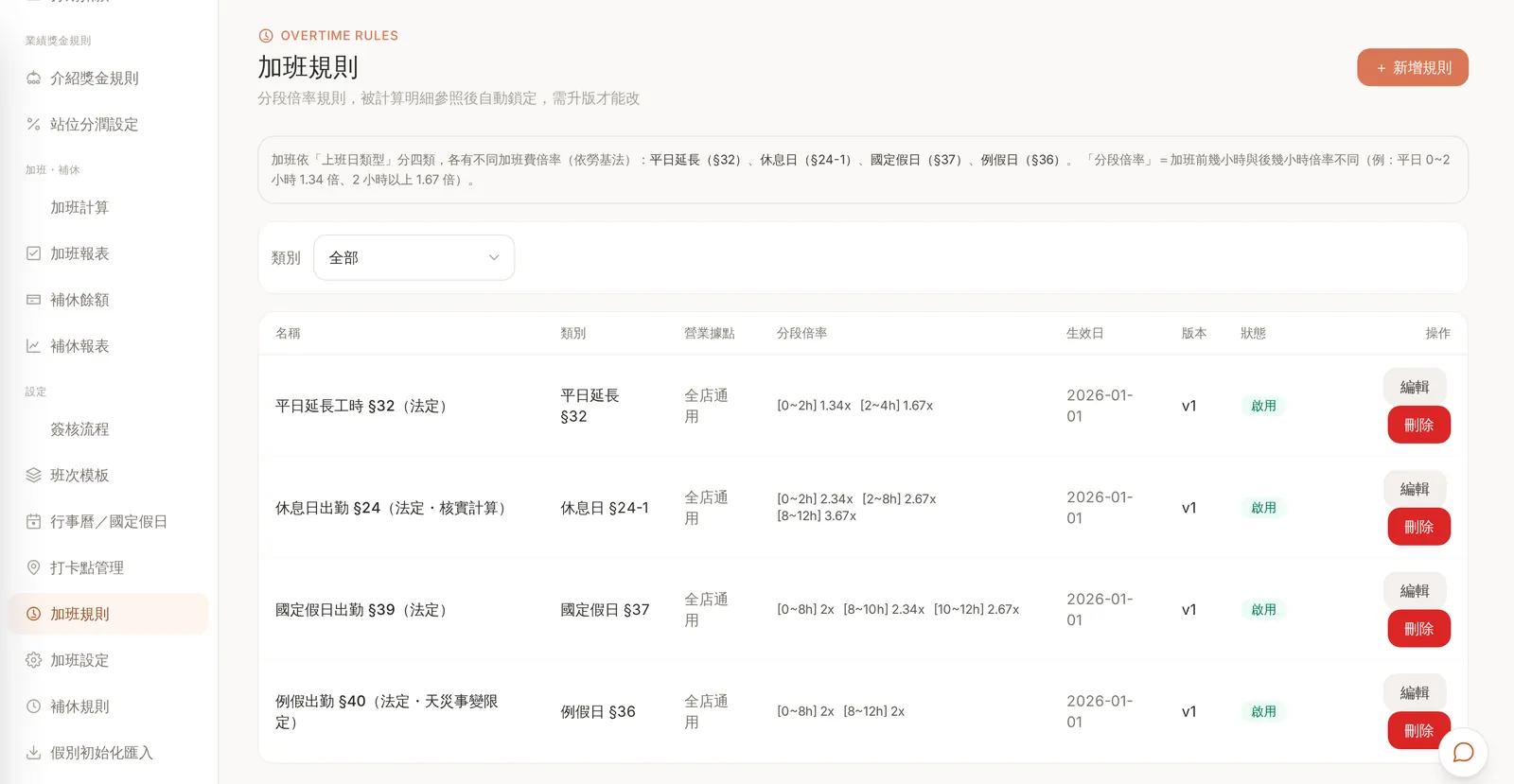The image size is (1514, 784).
Task: Open the chat bubble floating button
Action: pyautogui.click(x=1463, y=753)
